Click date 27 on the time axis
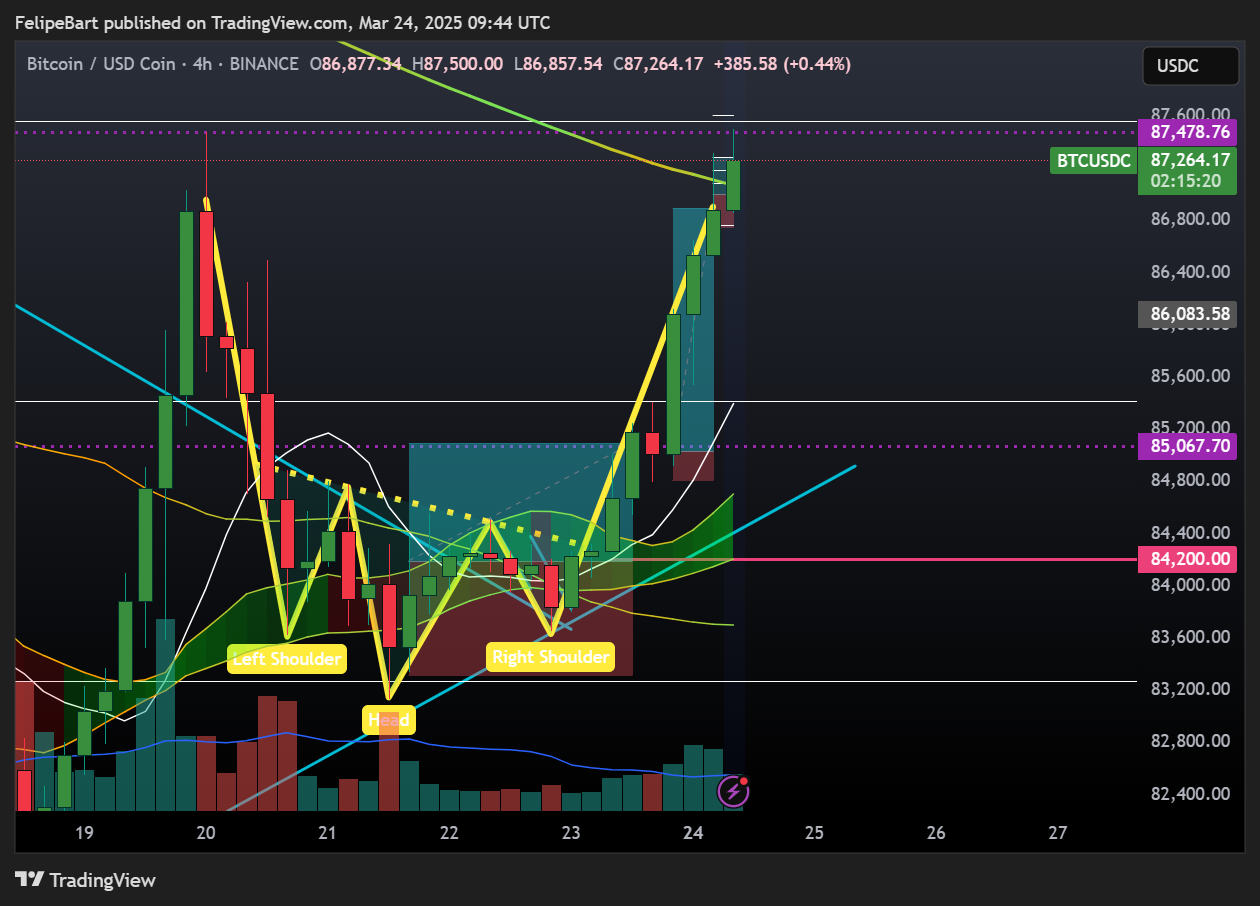 coord(1058,832)
